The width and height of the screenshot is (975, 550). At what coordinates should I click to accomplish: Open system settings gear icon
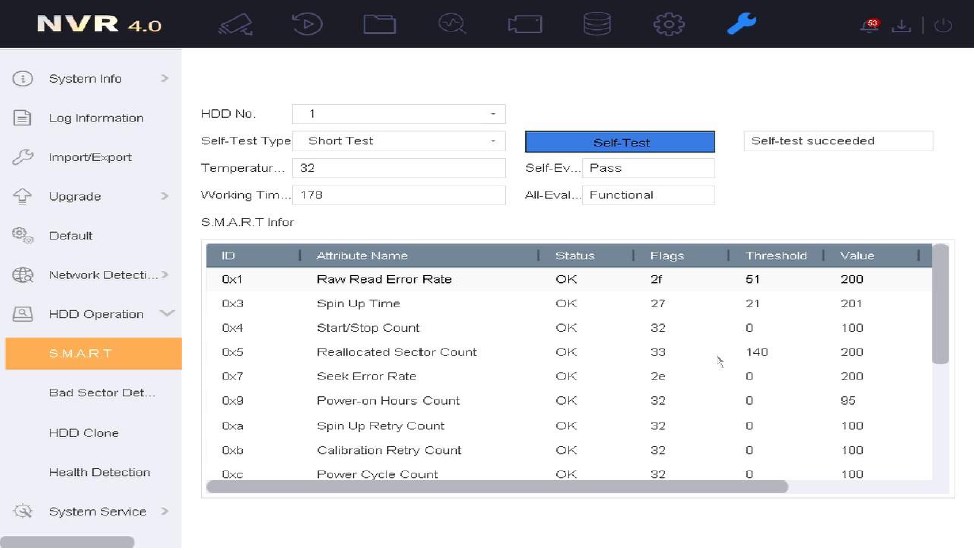pyautogui.click(x=668, y=24)
